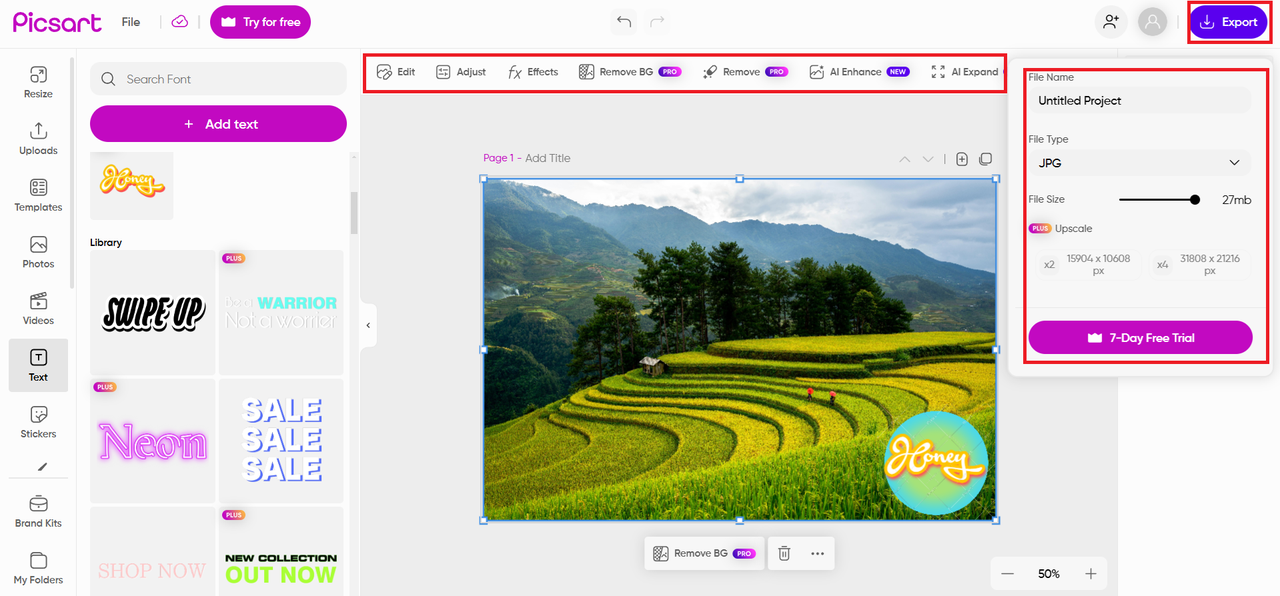The height and width of the screenshot is (596, 1280).
Task: Open the Videos panel
Action: pyautogui.click(x=38, y=309)
